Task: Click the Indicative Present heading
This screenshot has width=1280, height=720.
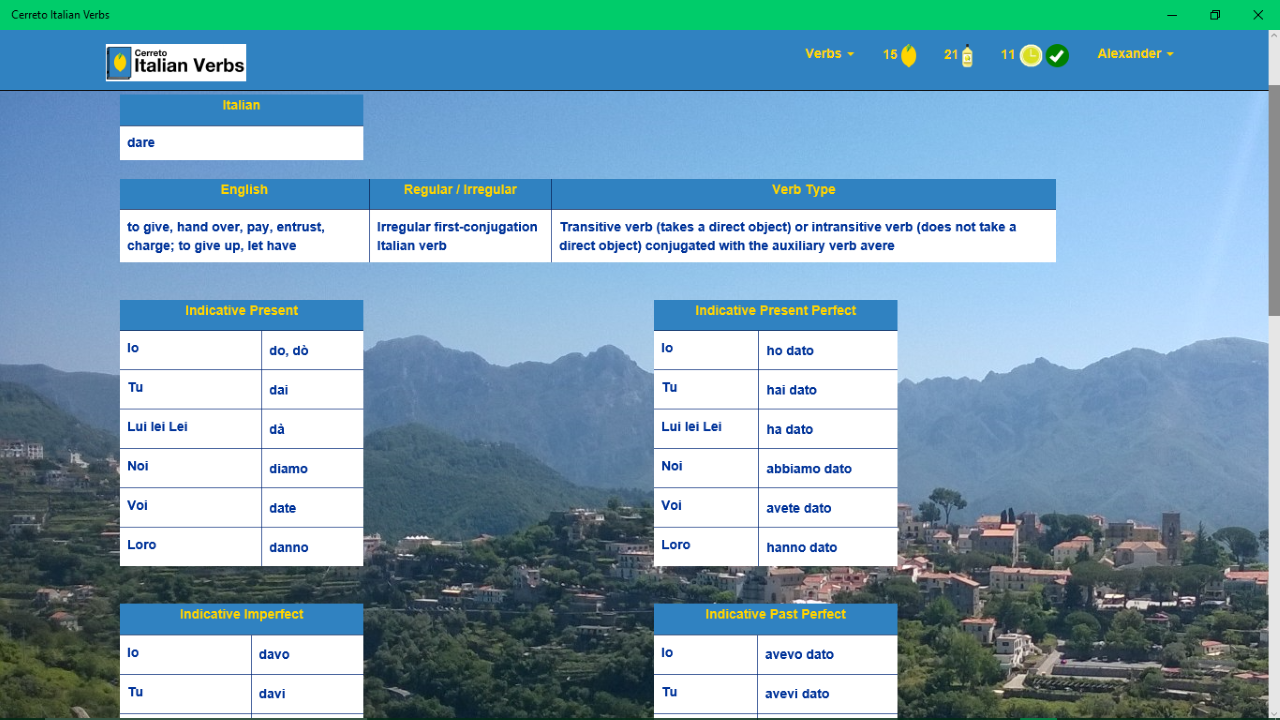Action: (x=241, y=311)
